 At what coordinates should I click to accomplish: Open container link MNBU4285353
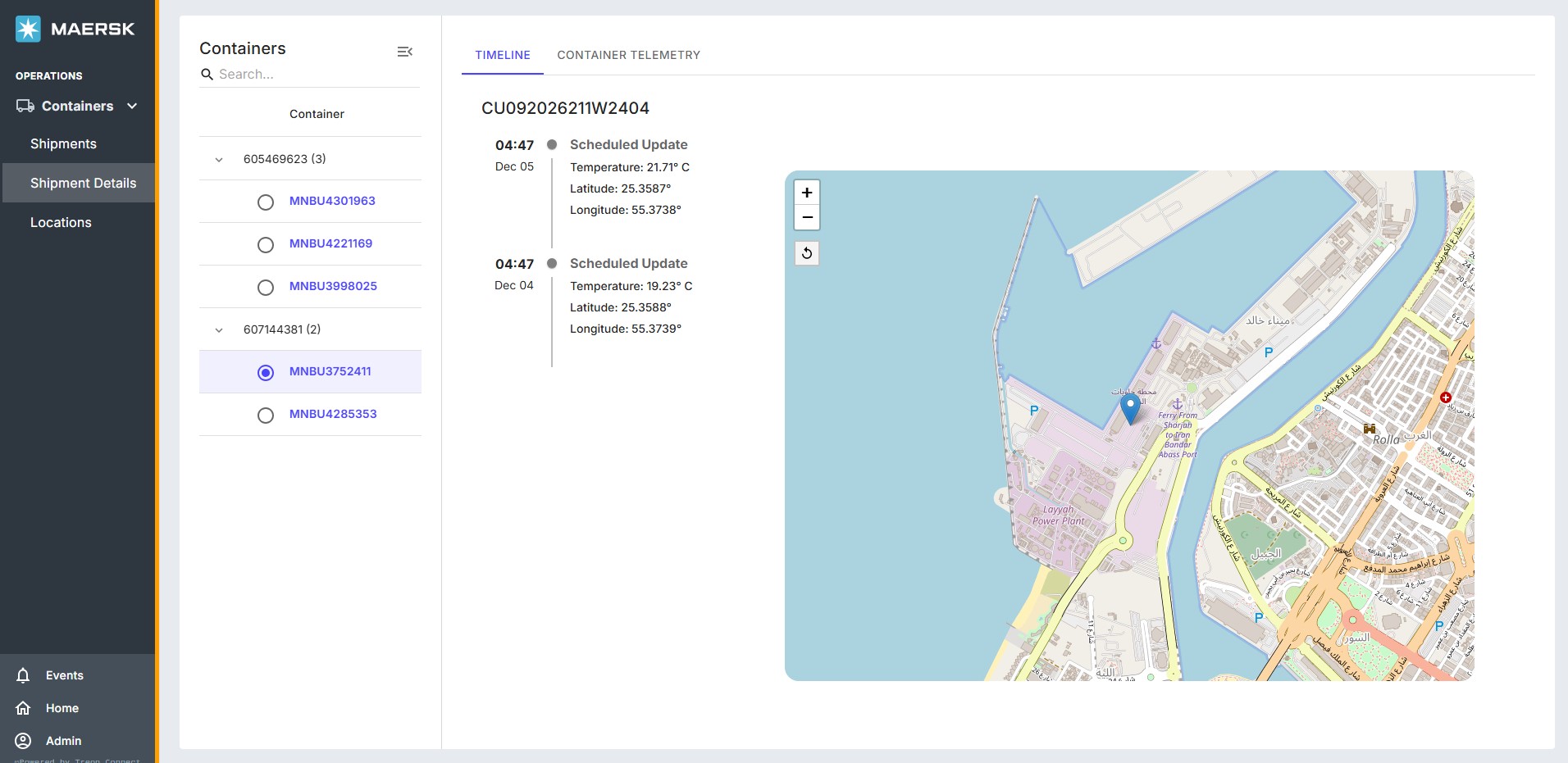pos(333,414)
